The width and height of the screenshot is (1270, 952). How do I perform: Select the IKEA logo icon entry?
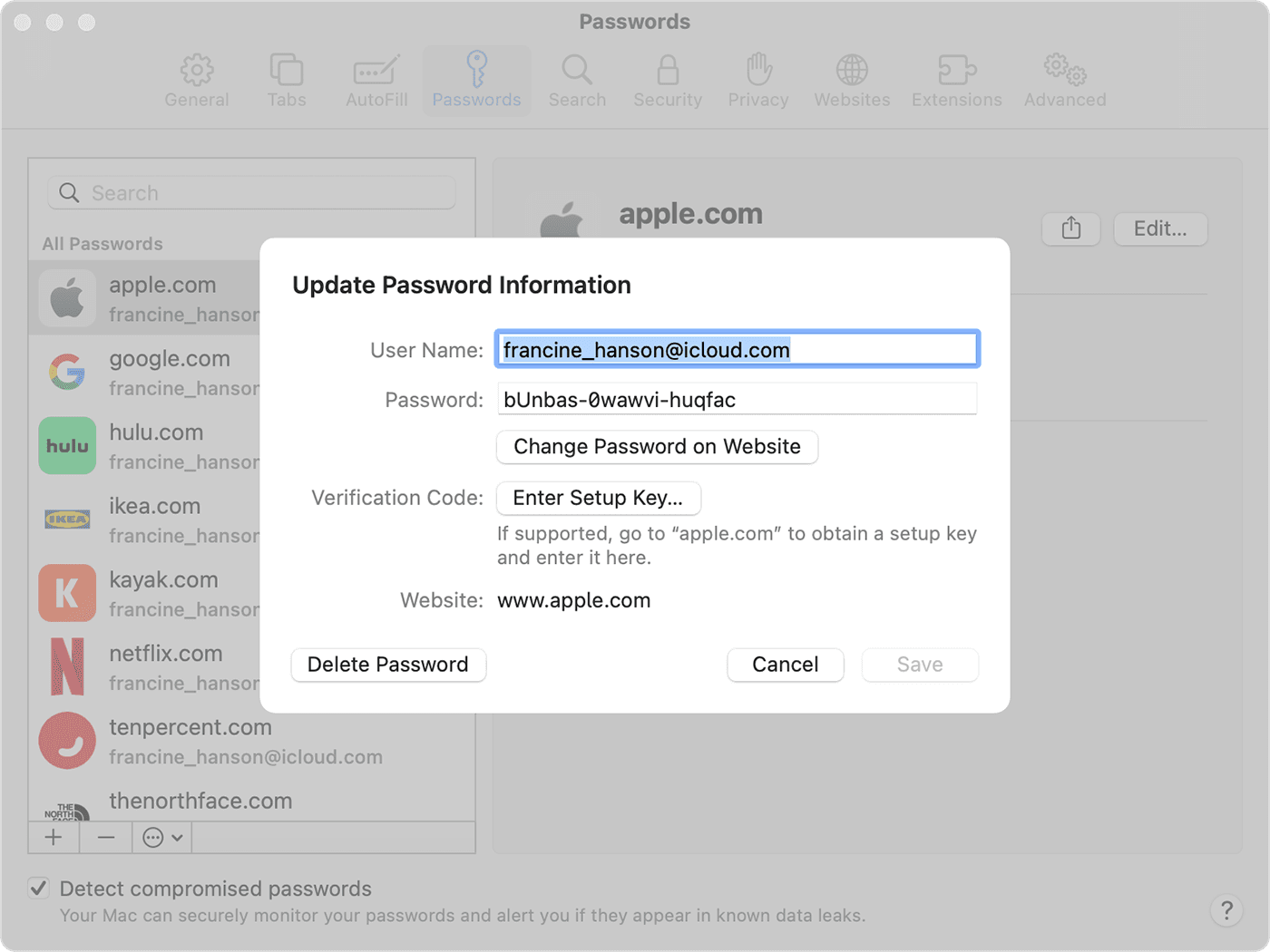pos(67,520)
